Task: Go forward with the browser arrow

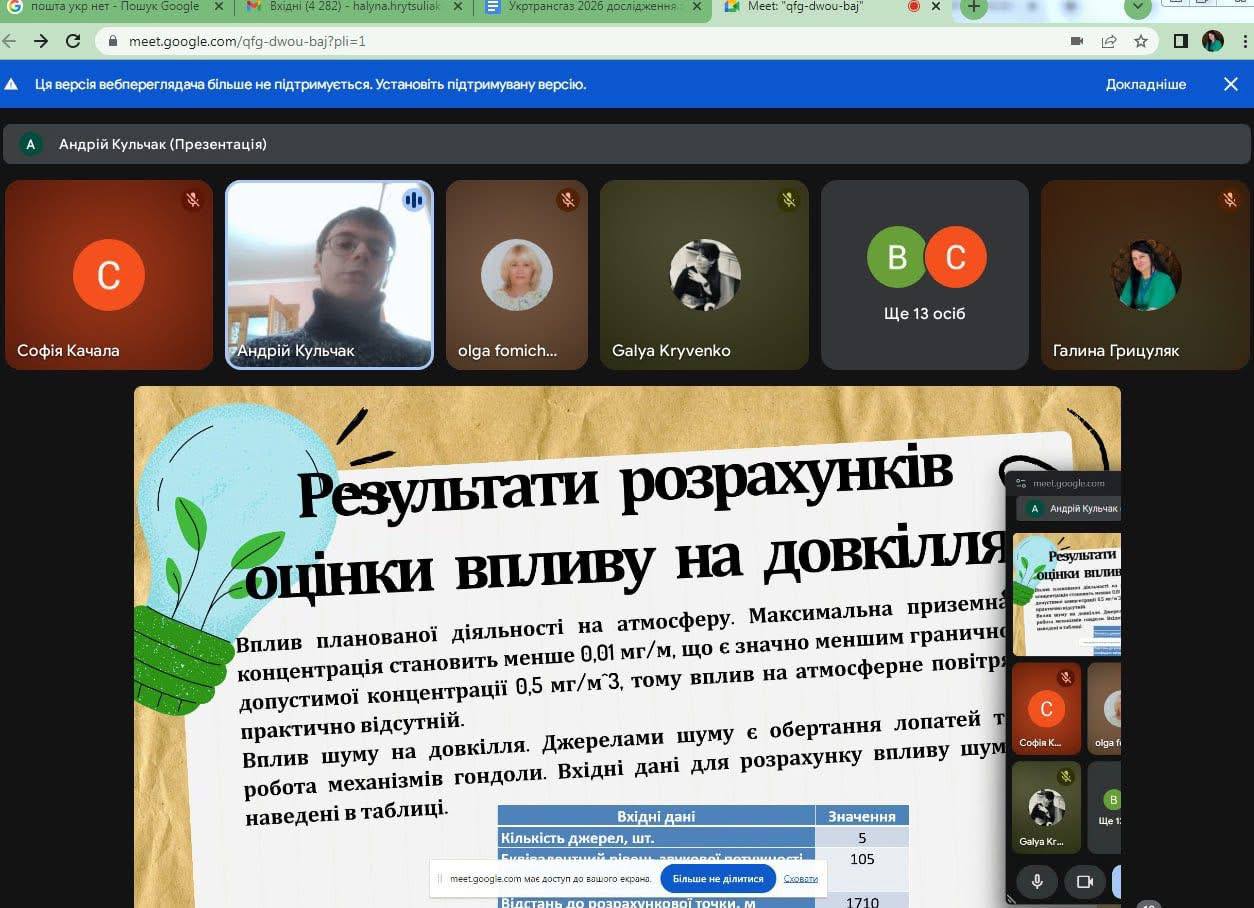Action: click(x=41, y=42)
